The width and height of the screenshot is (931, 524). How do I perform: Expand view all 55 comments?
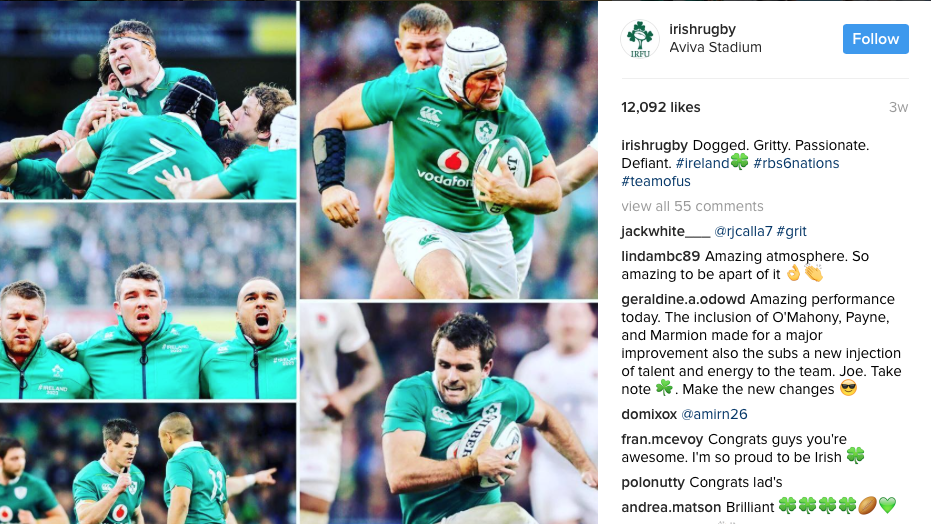coord(692,206)
